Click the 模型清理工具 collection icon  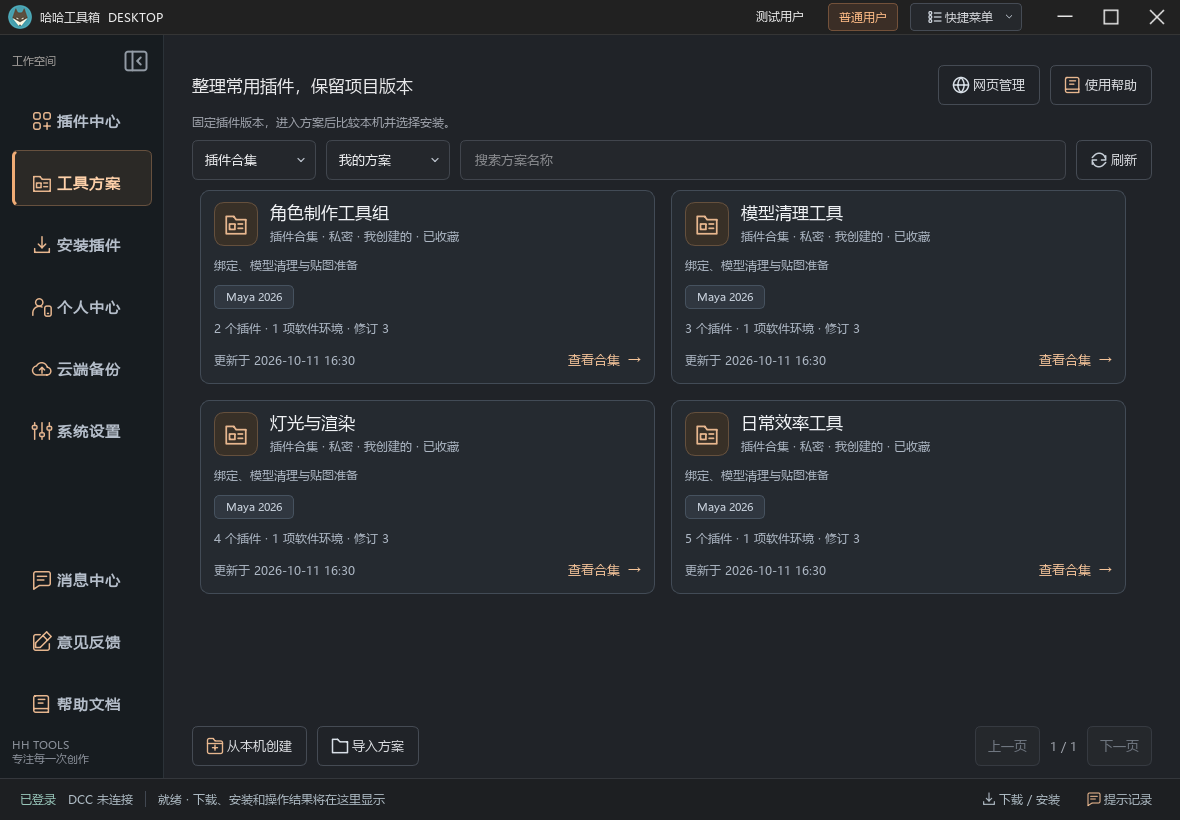(x=707, y=224)
